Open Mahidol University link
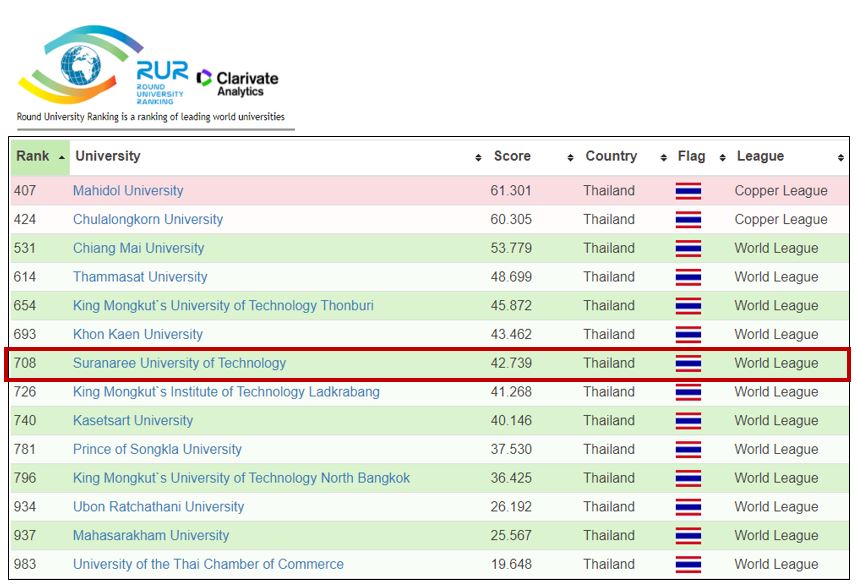 pyautogui.click(x=128, y=191)
